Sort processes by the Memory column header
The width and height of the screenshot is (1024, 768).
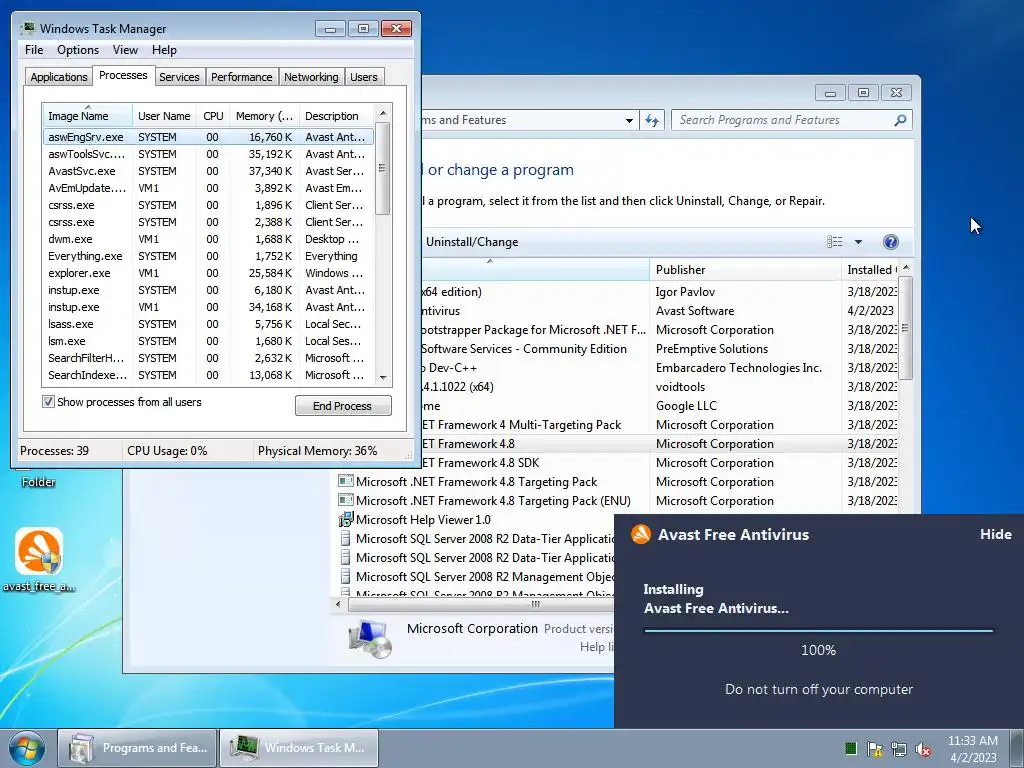point(264,116)
